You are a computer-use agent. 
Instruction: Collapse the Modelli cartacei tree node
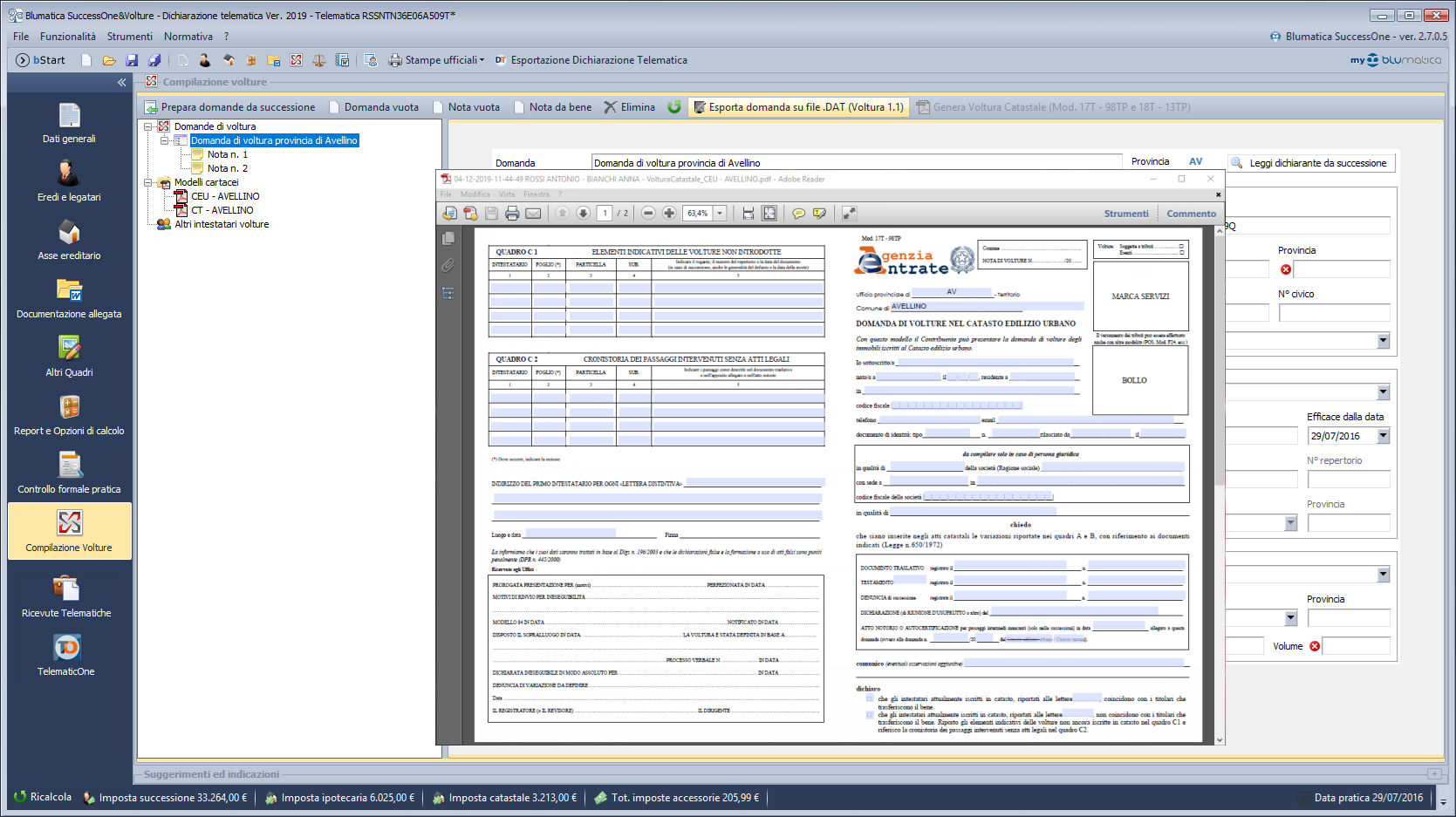coord(148,182)
